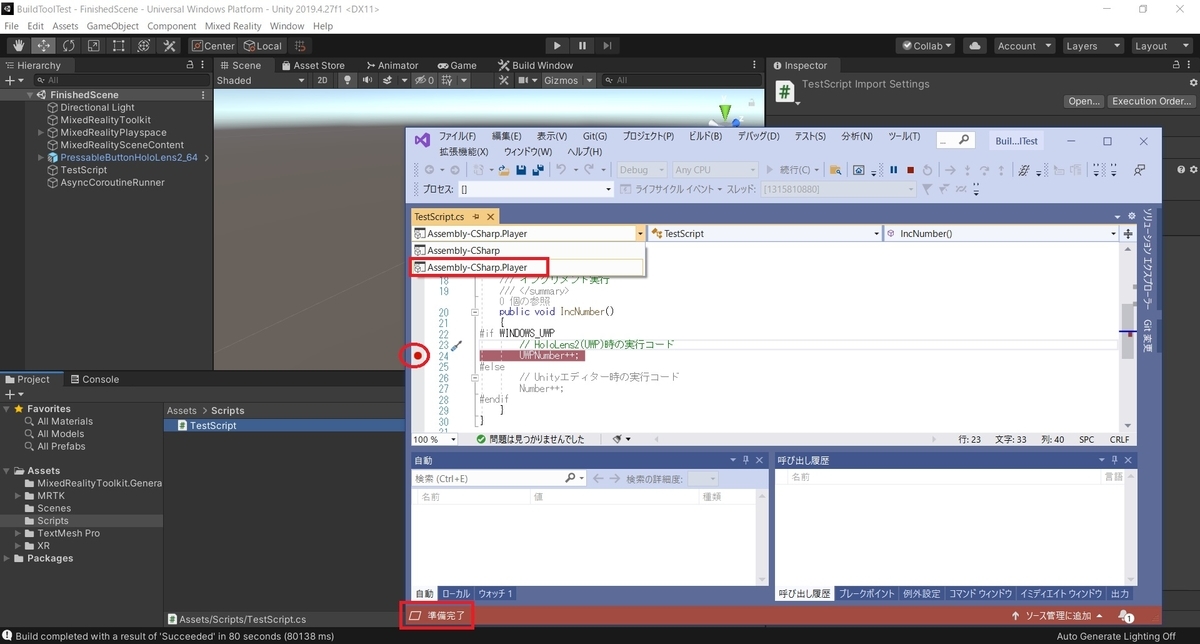The width and height of the screenshot is (1200, 644).
Task: Select the Scripts folder in Assets
Action: click(53, 521)
